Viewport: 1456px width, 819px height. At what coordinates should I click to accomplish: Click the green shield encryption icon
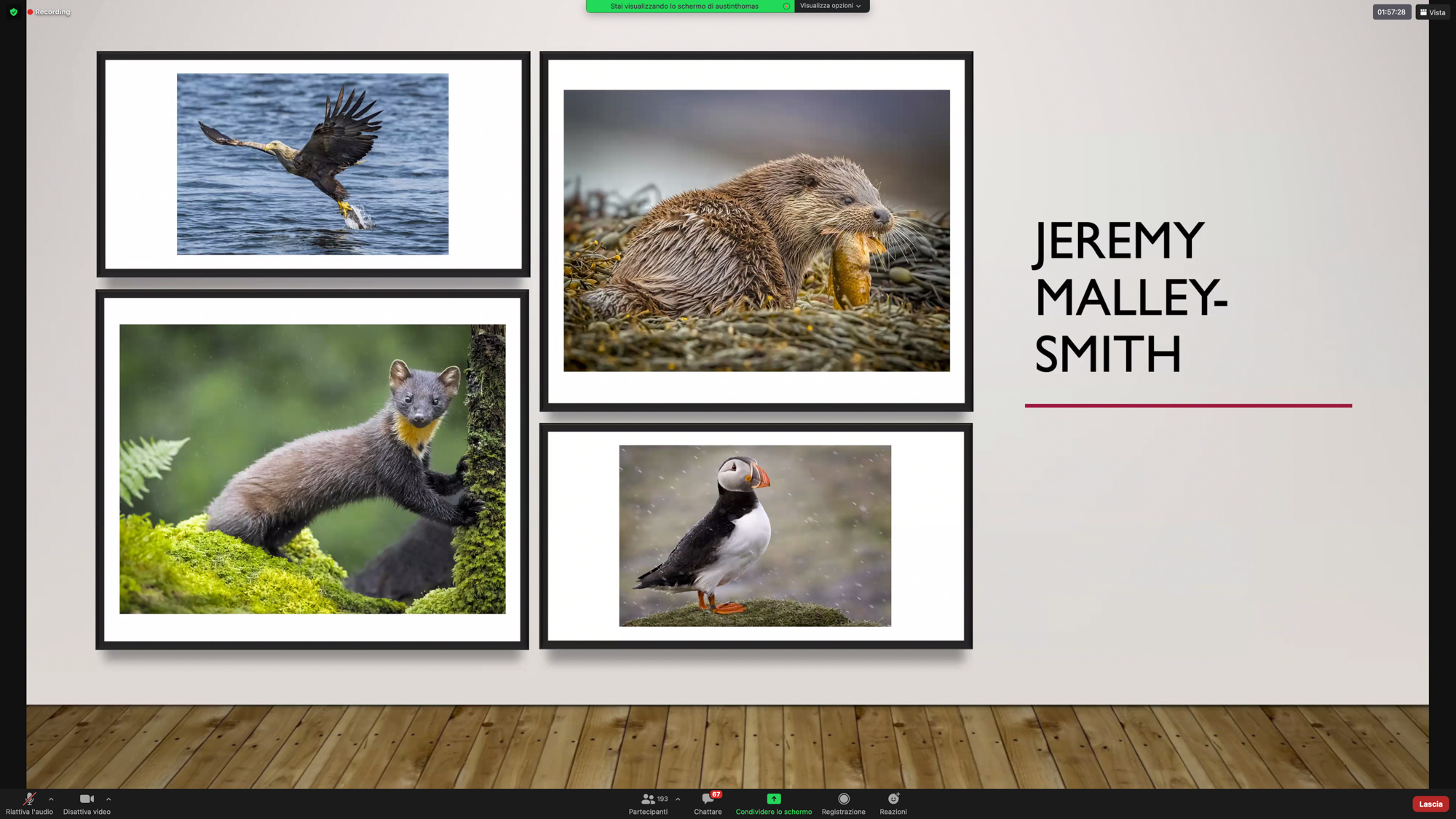(x=13, y=12)
